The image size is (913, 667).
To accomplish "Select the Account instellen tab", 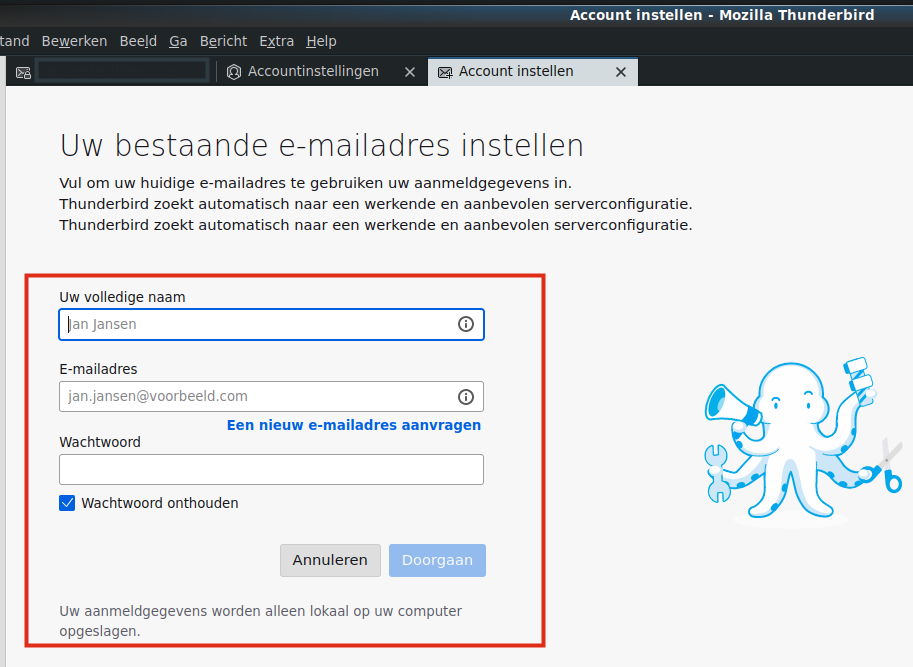I will point(533,72).
